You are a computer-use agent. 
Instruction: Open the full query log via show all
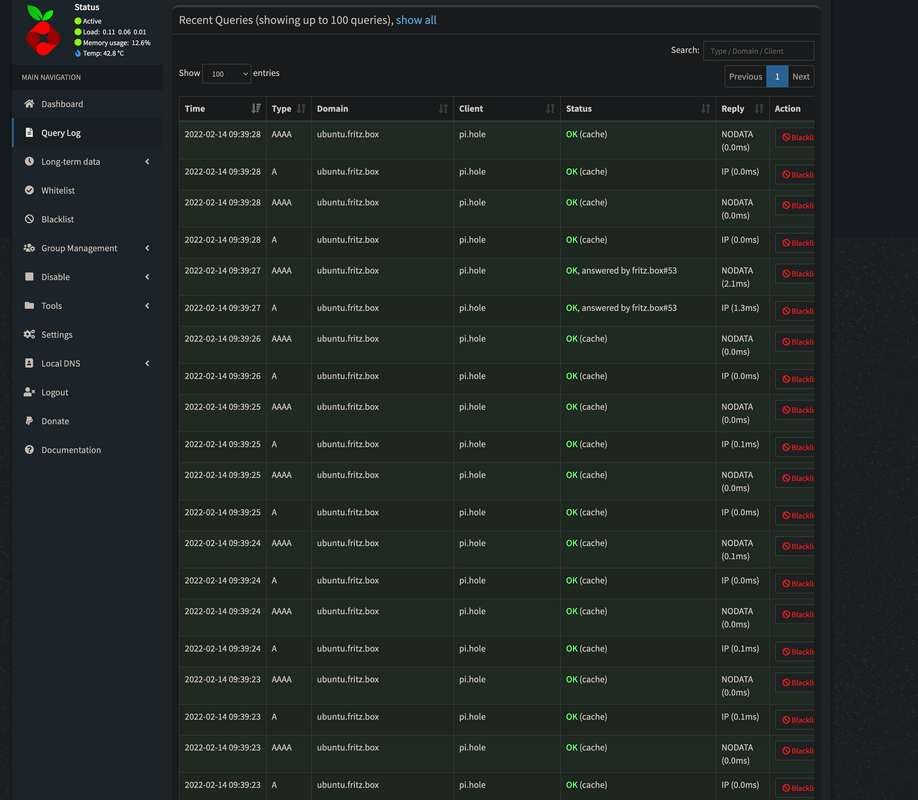coord(416,19)
